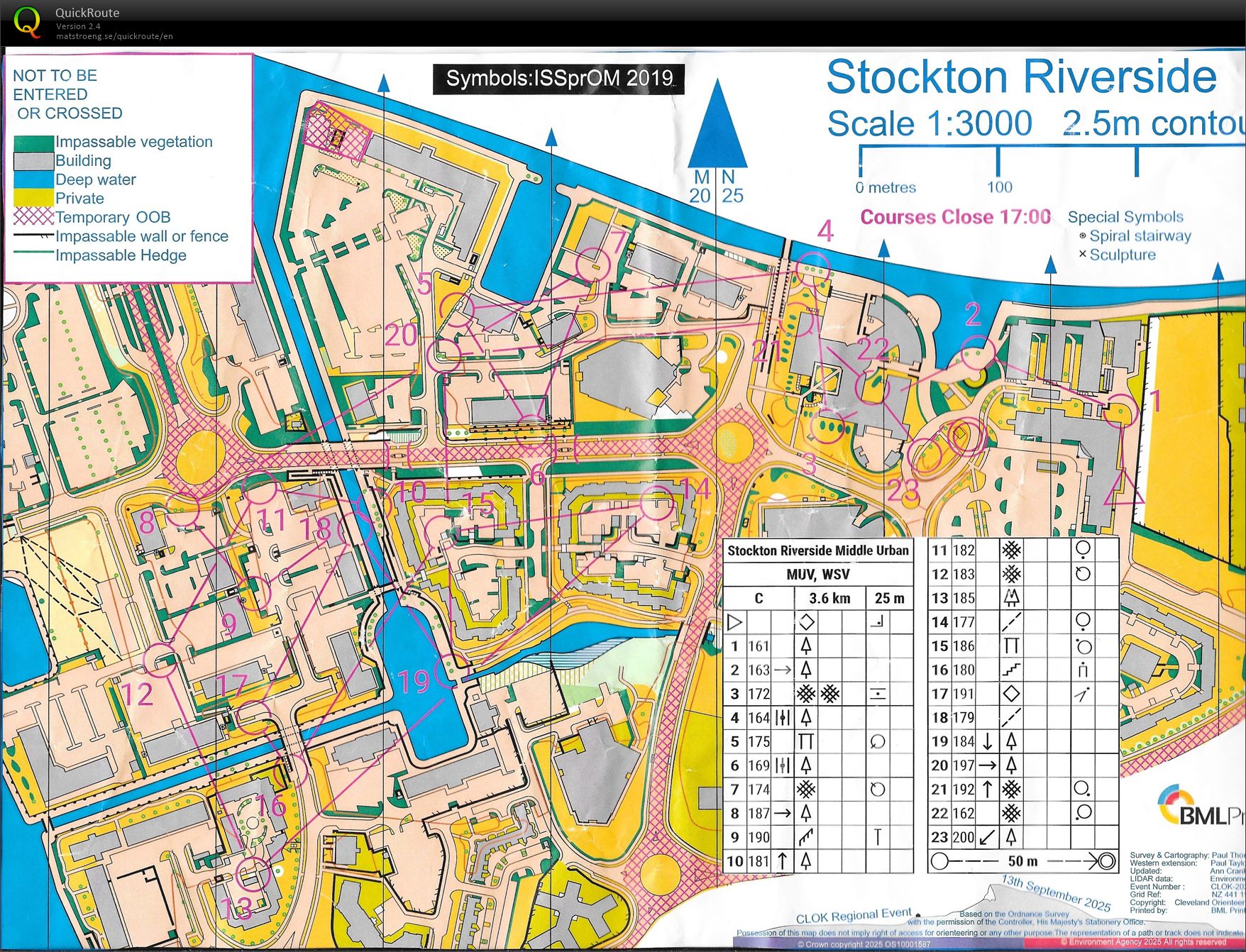Click the pink control number 23

click(x=904, y=490)
